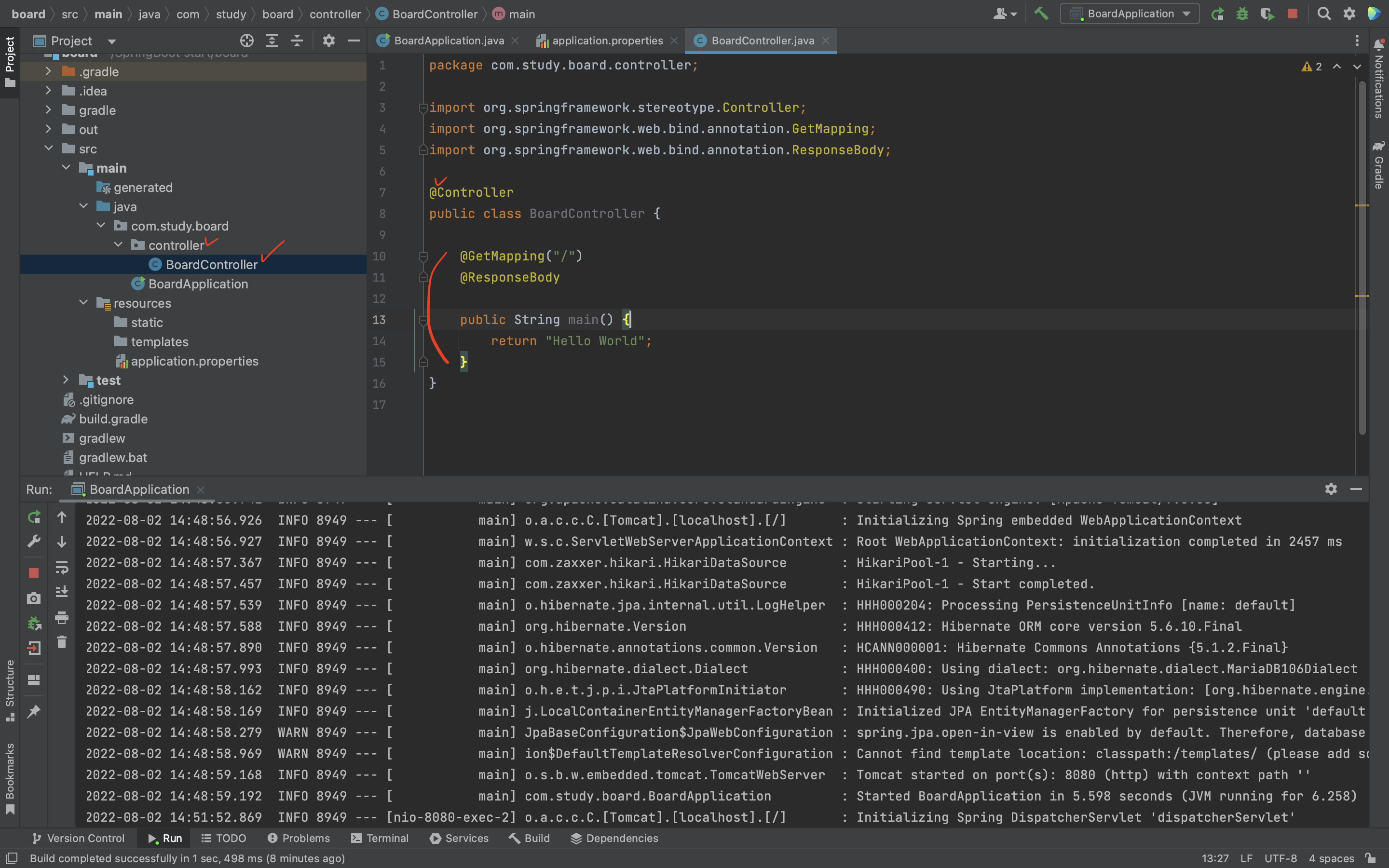Click Select Opened File crosshair icon

coord(247,41)
